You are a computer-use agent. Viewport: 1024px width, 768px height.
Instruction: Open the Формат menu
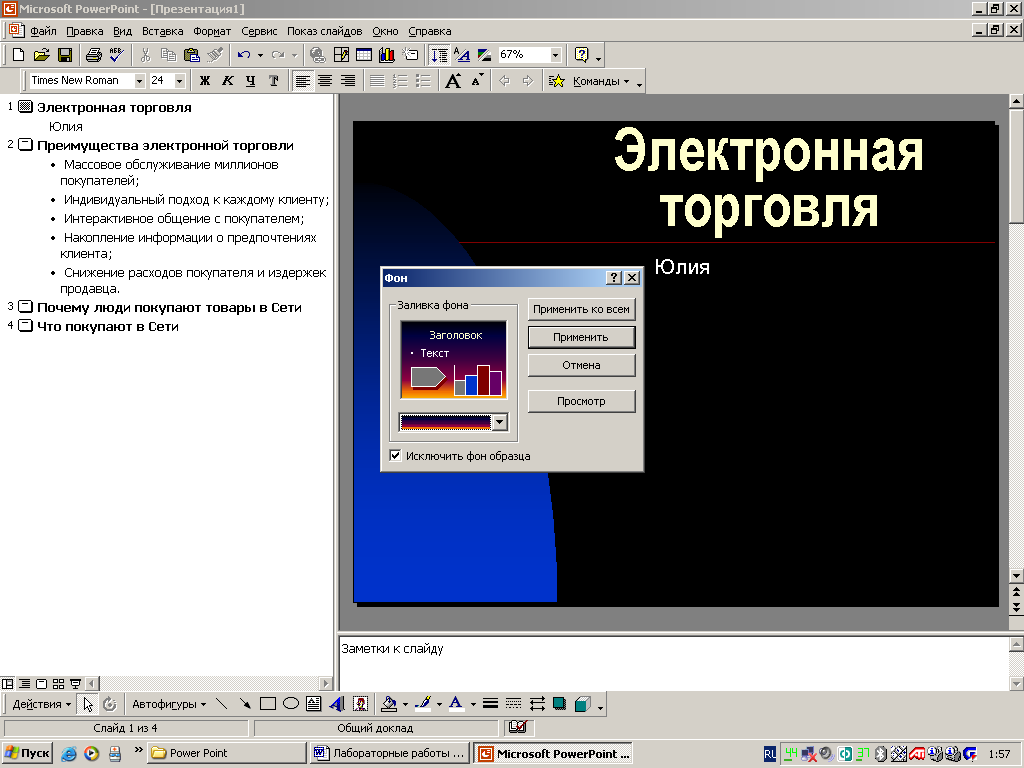pos(212,31)
